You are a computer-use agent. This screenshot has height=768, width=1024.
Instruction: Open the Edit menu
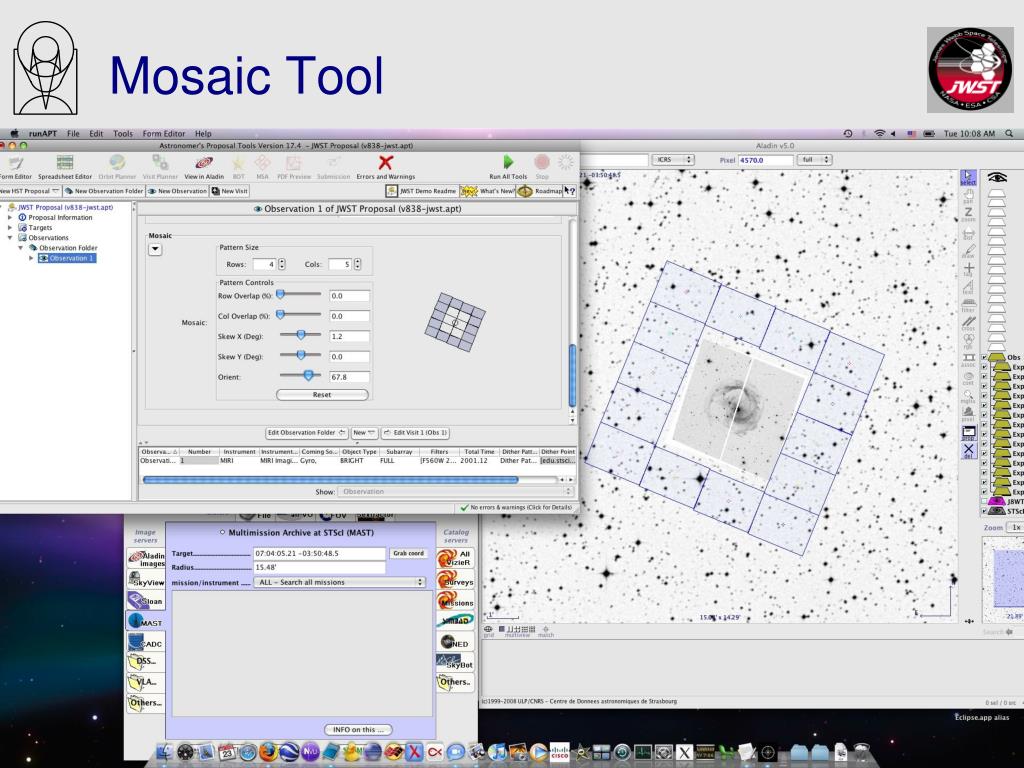pos(96,133)
